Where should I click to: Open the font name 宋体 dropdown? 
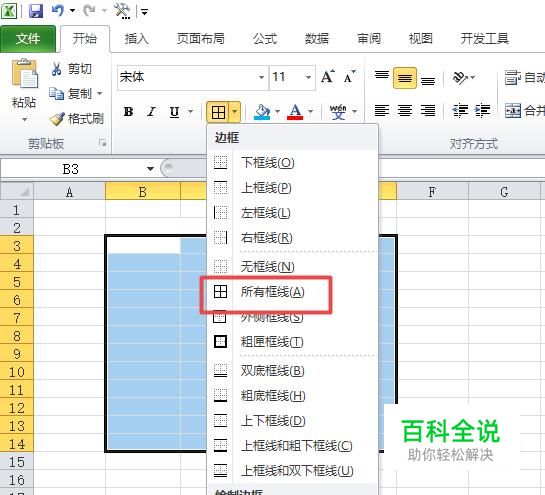pyautogui.click(x=261, y=77)
